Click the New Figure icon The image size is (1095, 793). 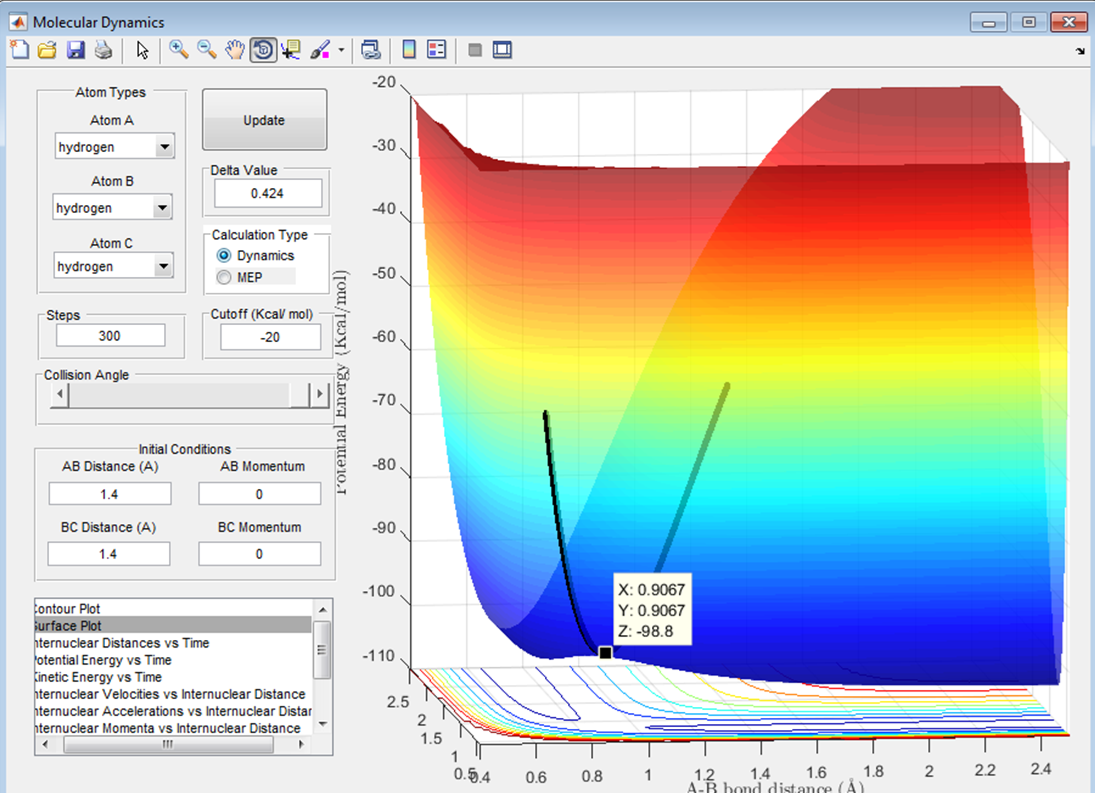[x=21, y=50]
